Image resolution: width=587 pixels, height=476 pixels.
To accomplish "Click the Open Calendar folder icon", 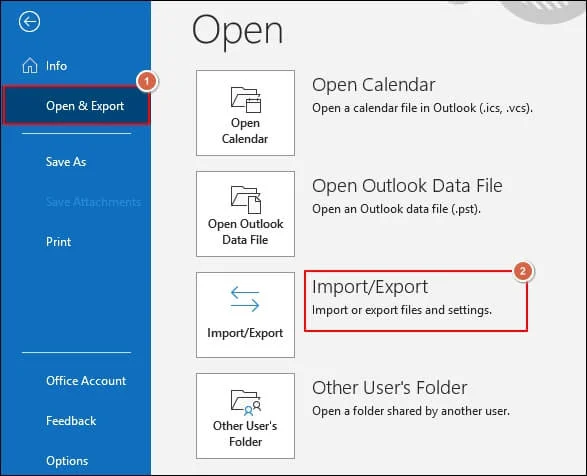I will pos(246,100).
